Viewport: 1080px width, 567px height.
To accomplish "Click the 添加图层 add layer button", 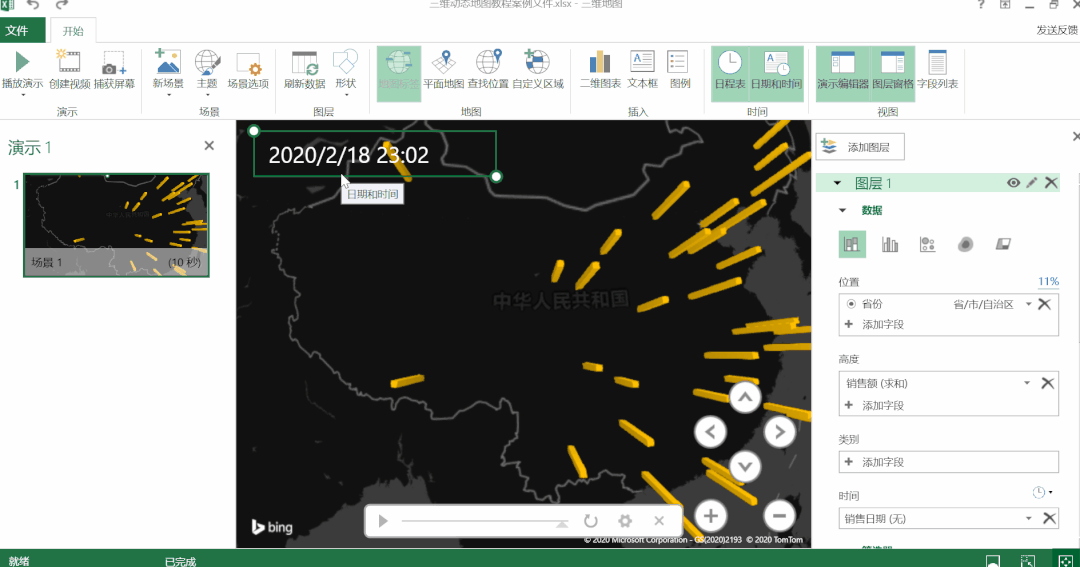I will [860, 147].
